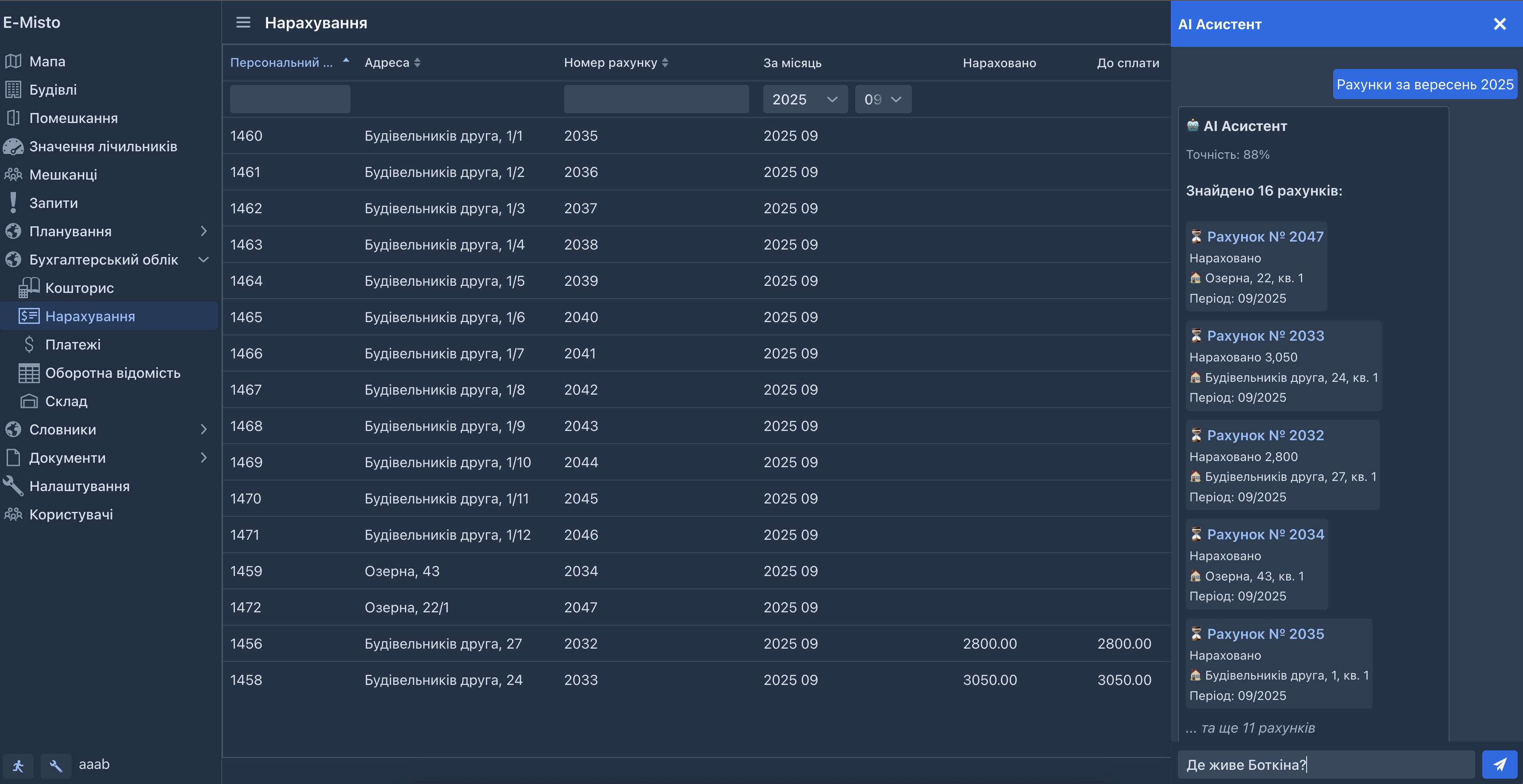Open Оборотна відомість report
The height and width of the screenshot is (784, 1523).
pos(112,373)
